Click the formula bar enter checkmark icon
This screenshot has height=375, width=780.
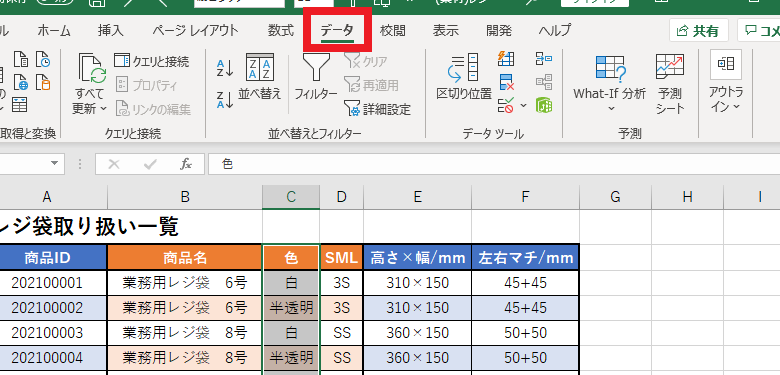click(149, 164)
